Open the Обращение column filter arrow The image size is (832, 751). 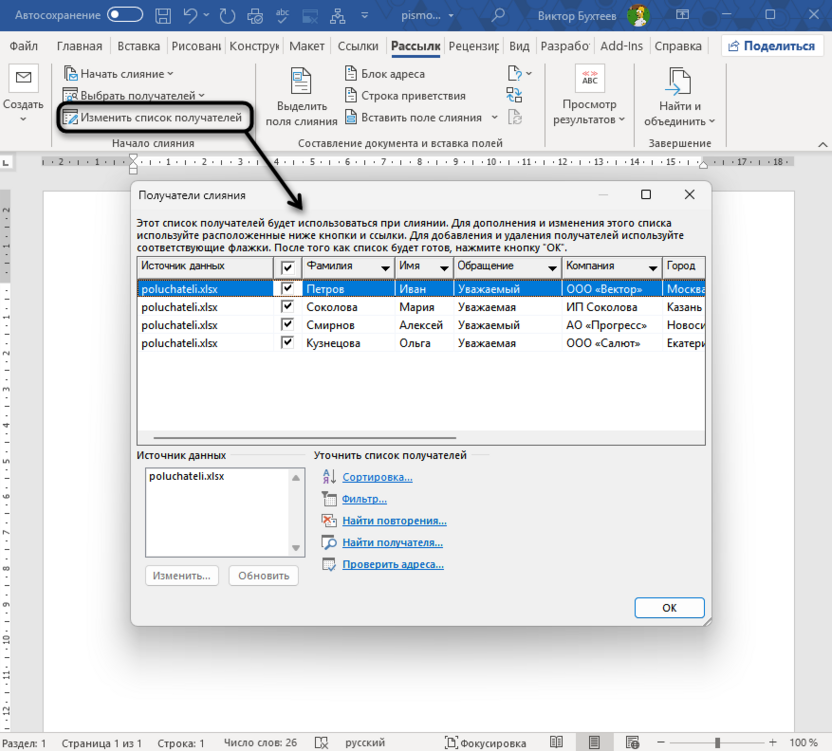click(x=552, y=269)
